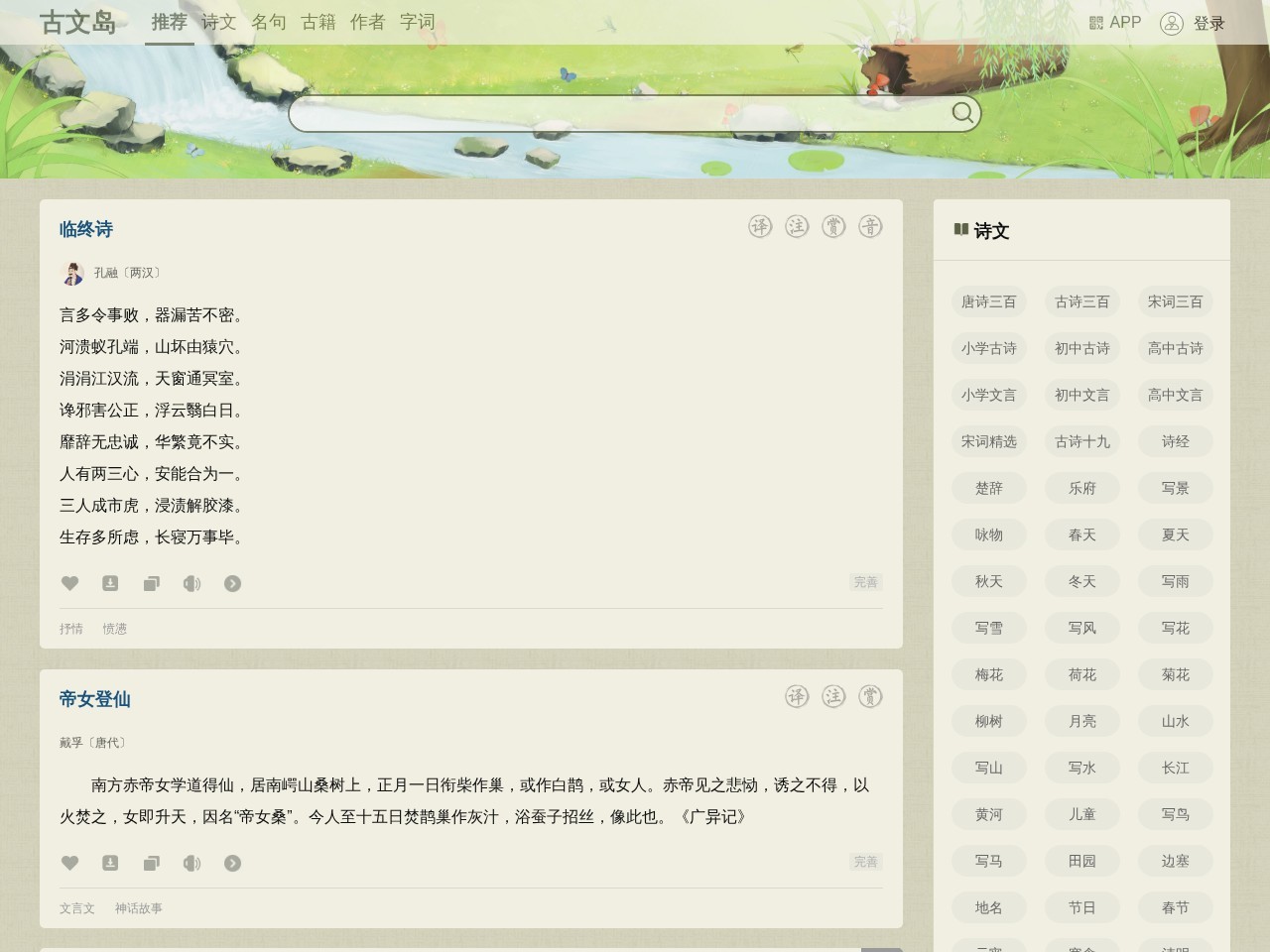Open the 译 translation icon for 临终诗
The image size is (1270, 952).
tap(759, 226)
